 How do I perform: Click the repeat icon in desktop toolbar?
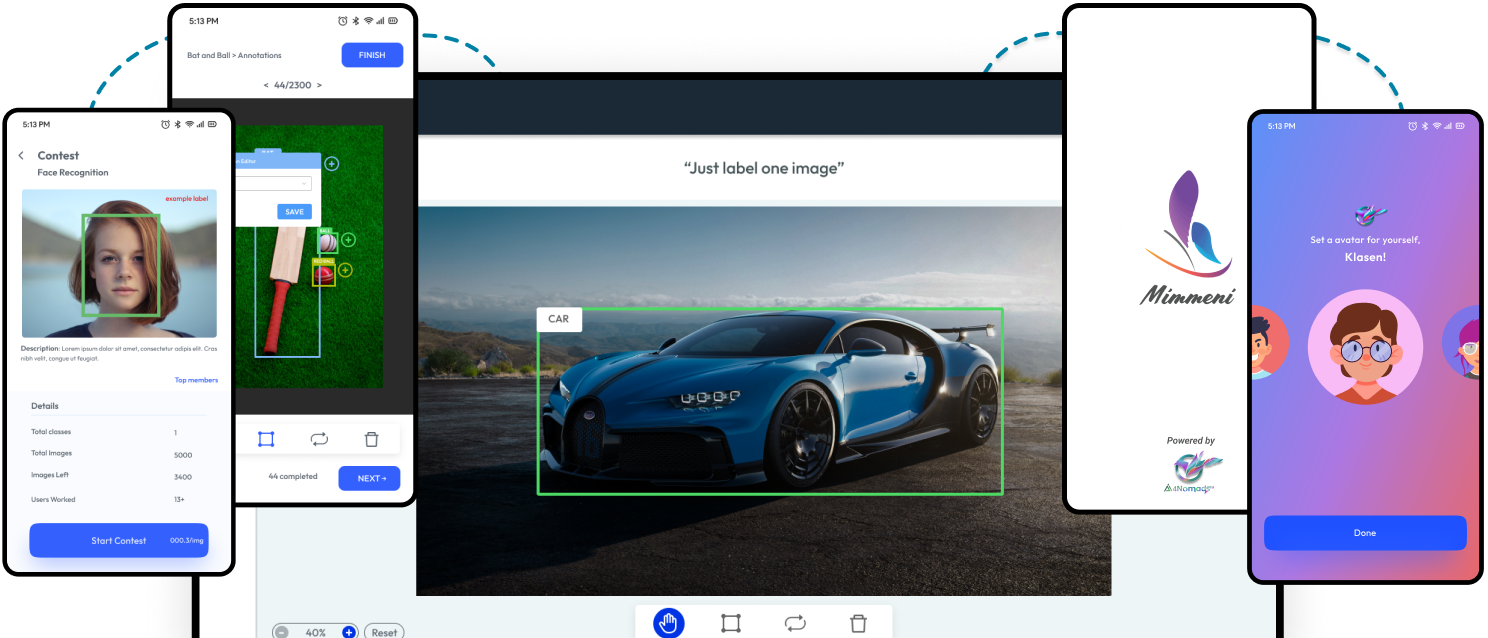pyautogui.click(x=795, y=624)
